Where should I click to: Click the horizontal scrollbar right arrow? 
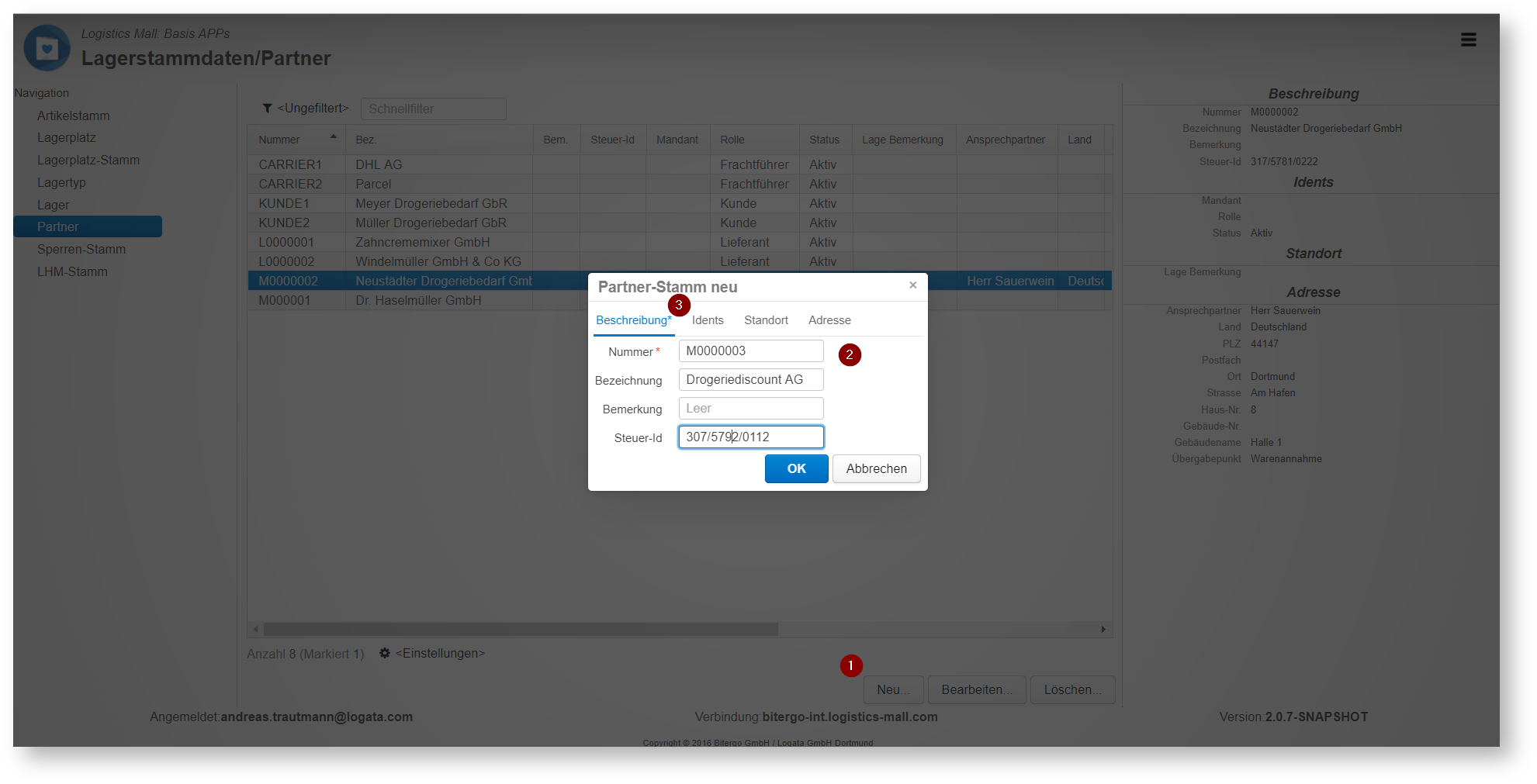pos(1103,630)
